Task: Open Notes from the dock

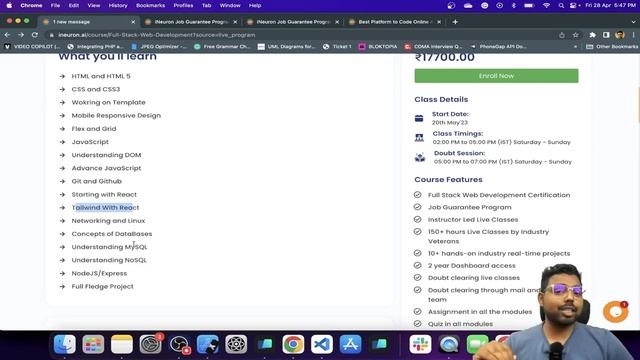Action: click(x=122, y=344)
